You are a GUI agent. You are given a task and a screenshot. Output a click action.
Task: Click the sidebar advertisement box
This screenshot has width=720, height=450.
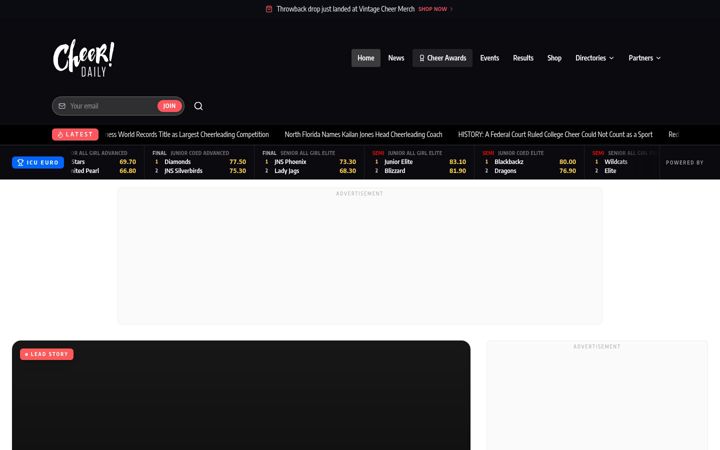(x=596, y=395)
